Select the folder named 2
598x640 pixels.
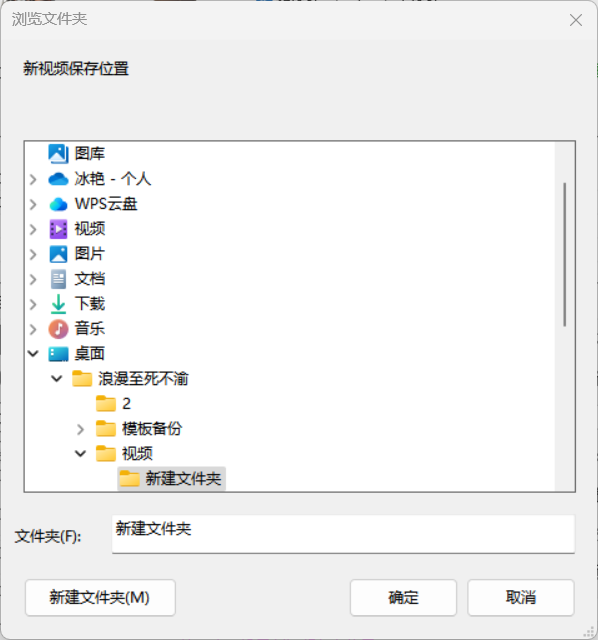click(x=113, y=404)
